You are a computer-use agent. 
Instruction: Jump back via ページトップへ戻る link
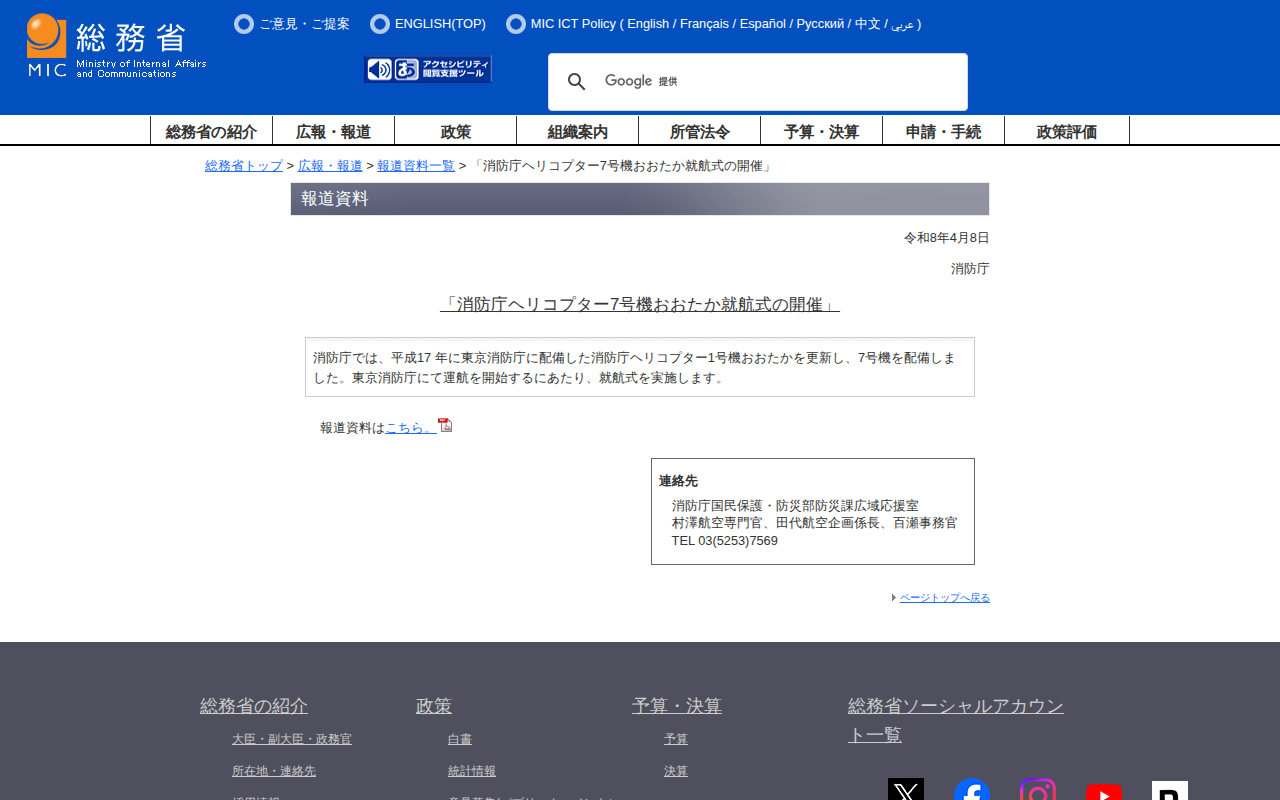(944, 598)
